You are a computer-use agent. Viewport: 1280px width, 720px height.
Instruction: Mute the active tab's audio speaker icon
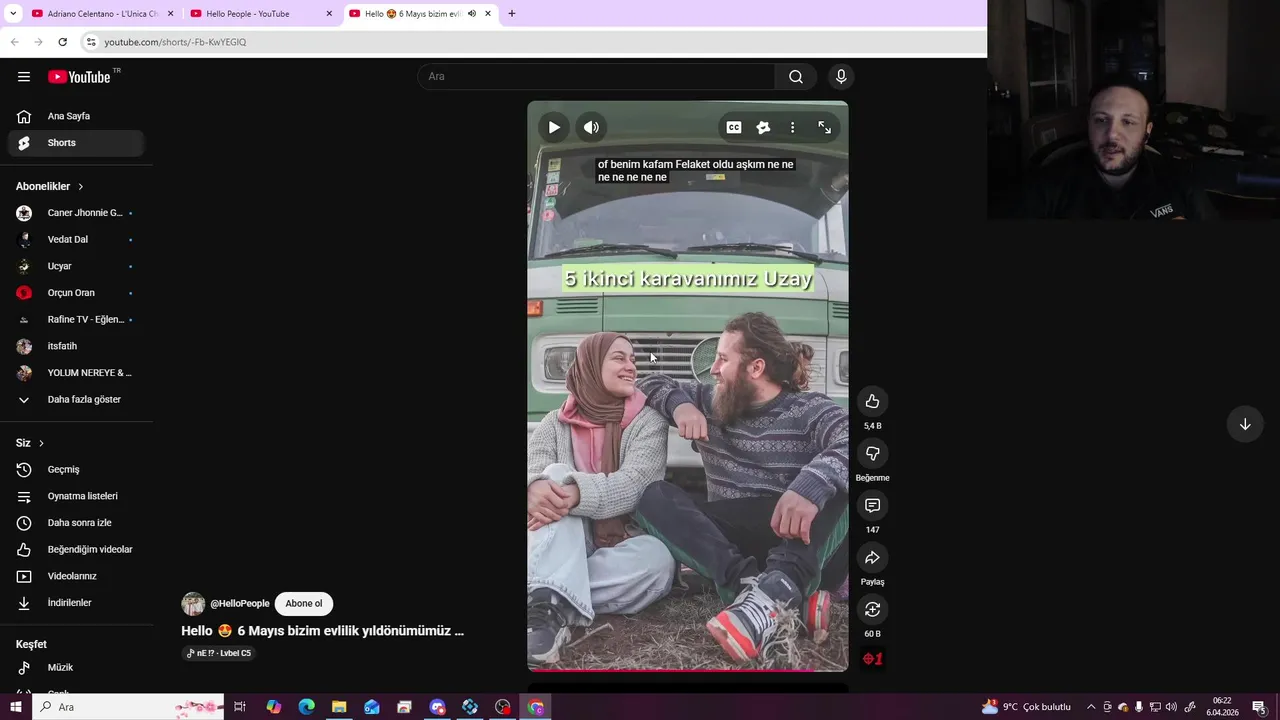(472, 14)
